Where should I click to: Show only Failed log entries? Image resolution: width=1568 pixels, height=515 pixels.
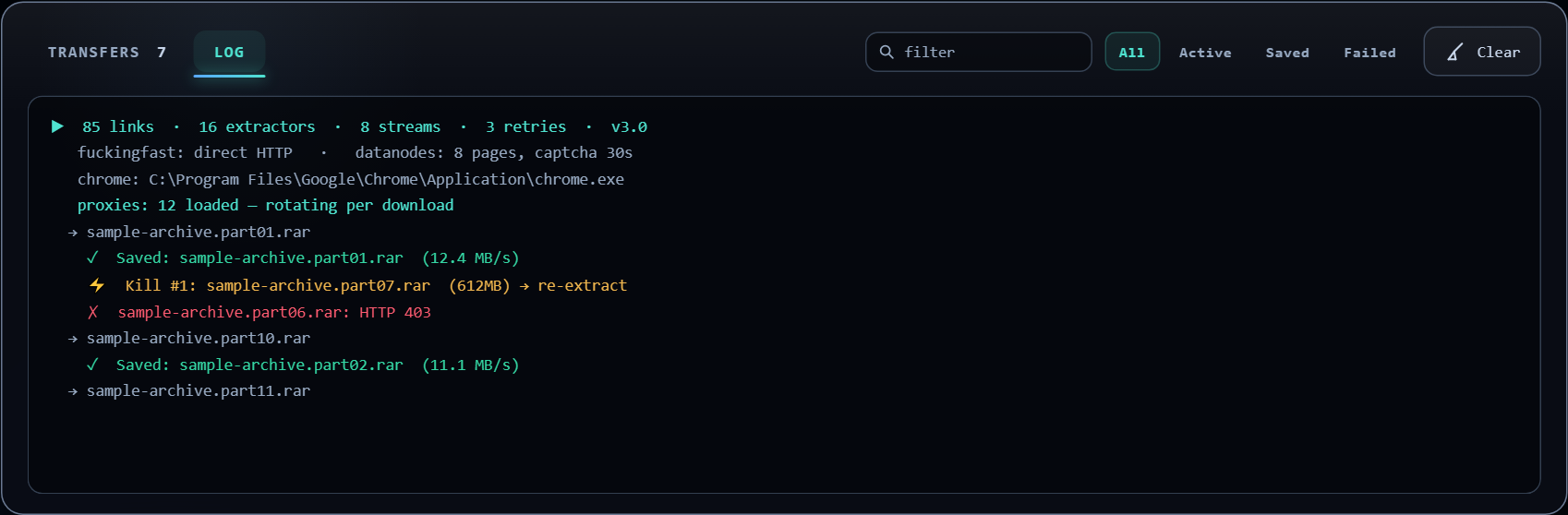1369,53
